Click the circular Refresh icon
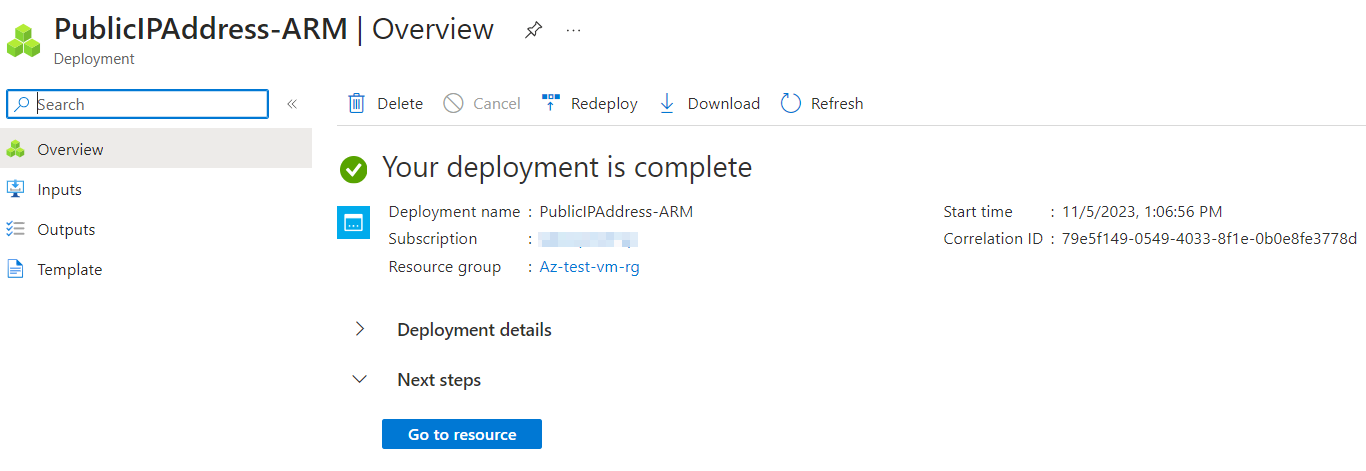Viewport: 1366px width, 471px height. (791, 103)
